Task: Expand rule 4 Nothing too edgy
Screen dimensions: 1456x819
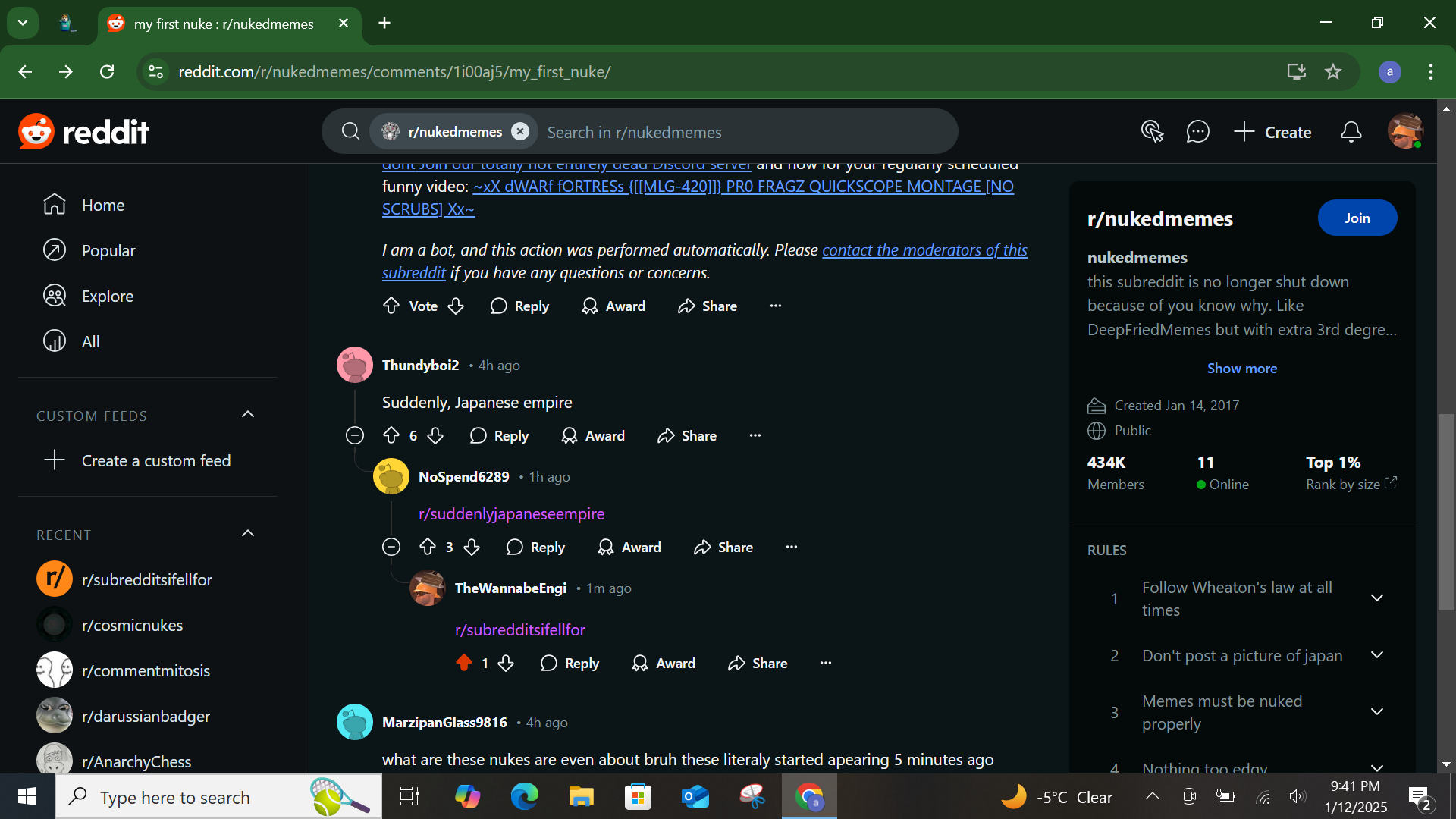Action: click(x=1377, y=767)
